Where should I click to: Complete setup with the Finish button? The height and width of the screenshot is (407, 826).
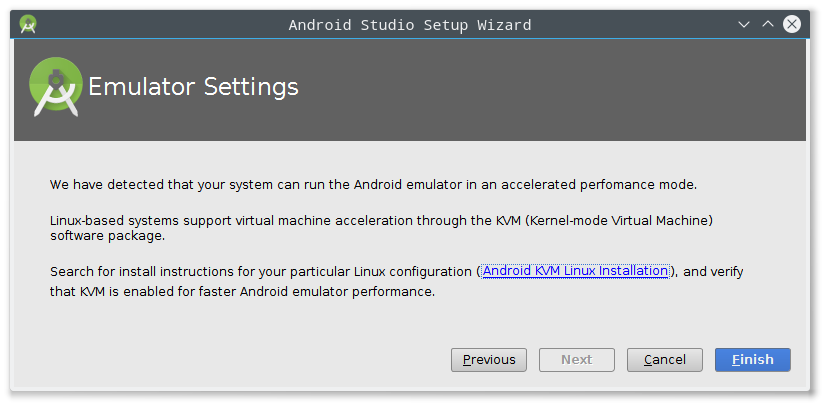[753, 360]
